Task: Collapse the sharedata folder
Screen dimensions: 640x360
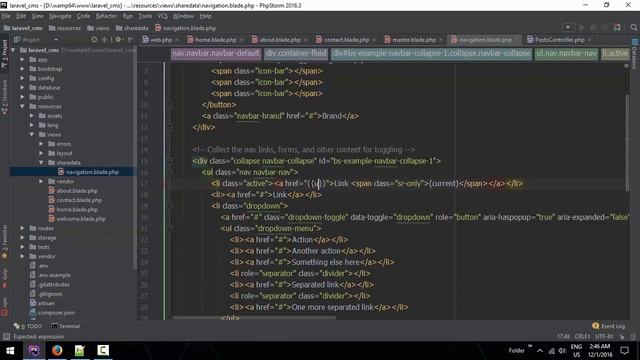Action: 41,163
